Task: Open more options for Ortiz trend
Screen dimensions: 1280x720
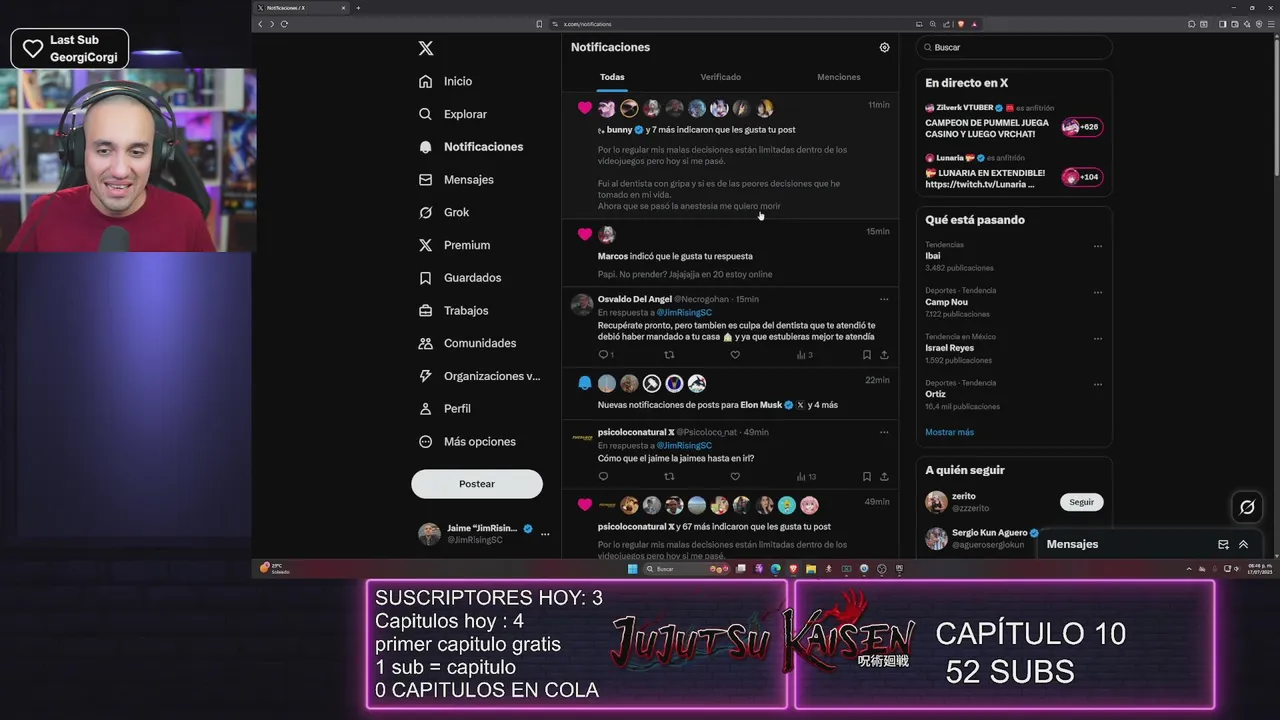Action: [1098, 384]
